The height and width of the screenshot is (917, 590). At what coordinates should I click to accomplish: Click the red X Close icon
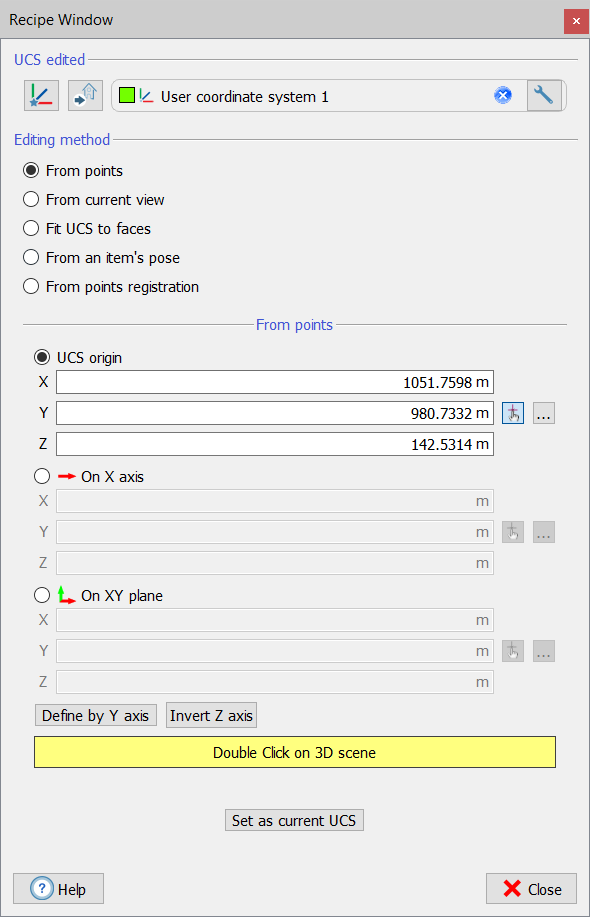point(512,889)
